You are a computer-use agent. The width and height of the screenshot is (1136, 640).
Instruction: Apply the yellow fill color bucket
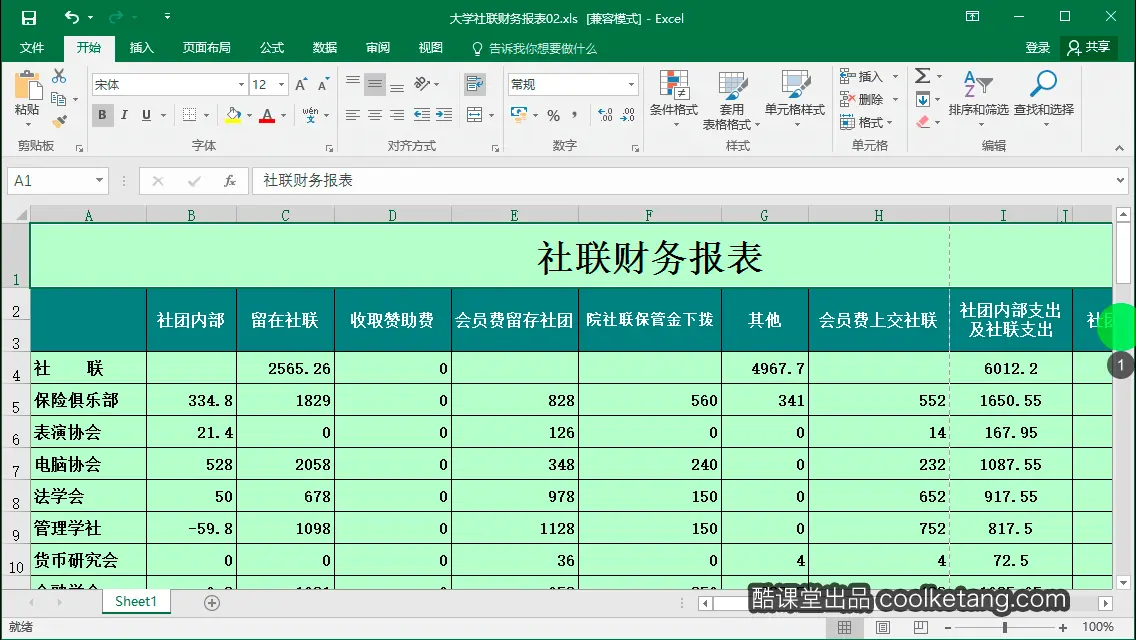click(233, 115)
